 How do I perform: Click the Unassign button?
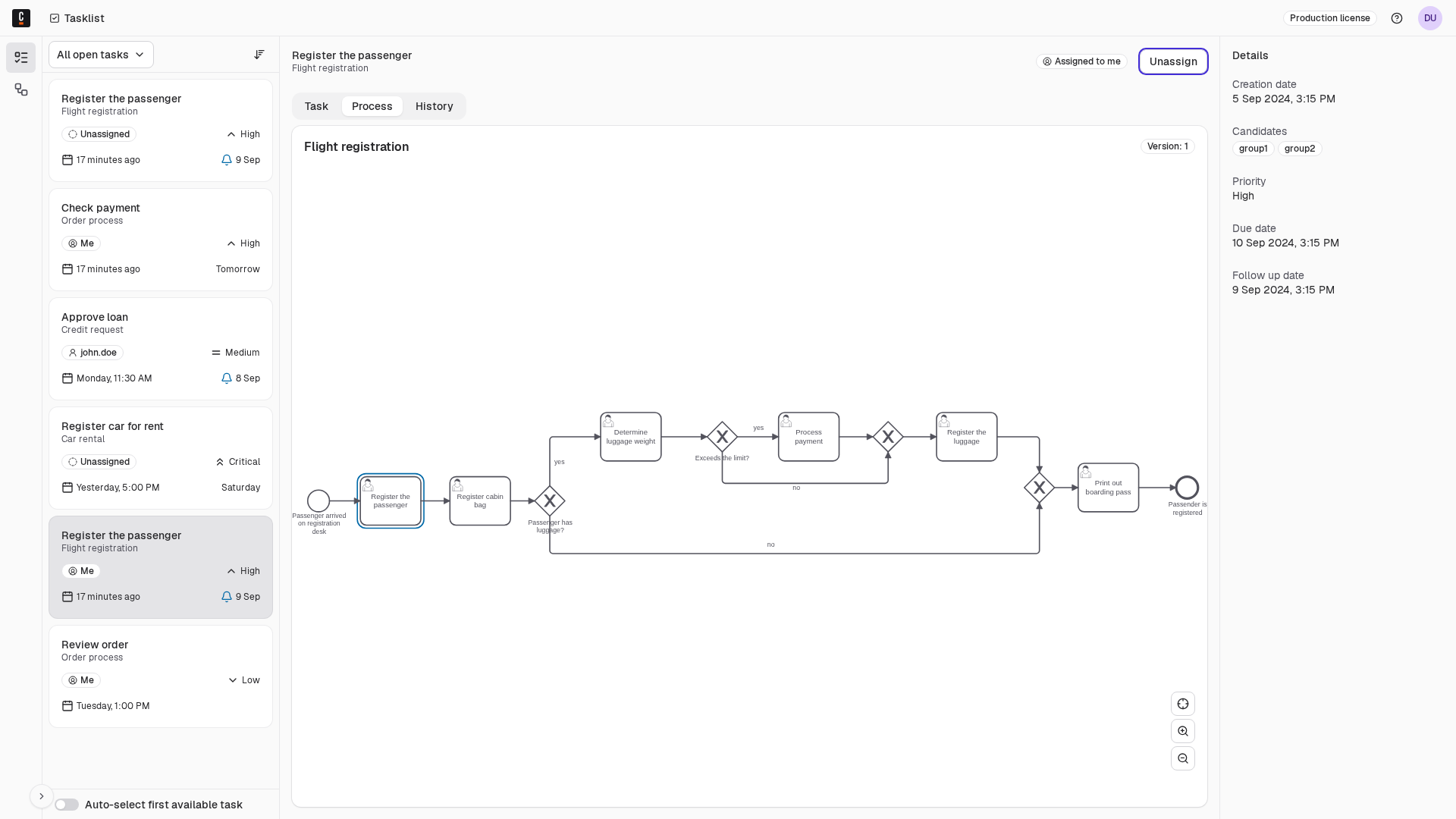1173,61
